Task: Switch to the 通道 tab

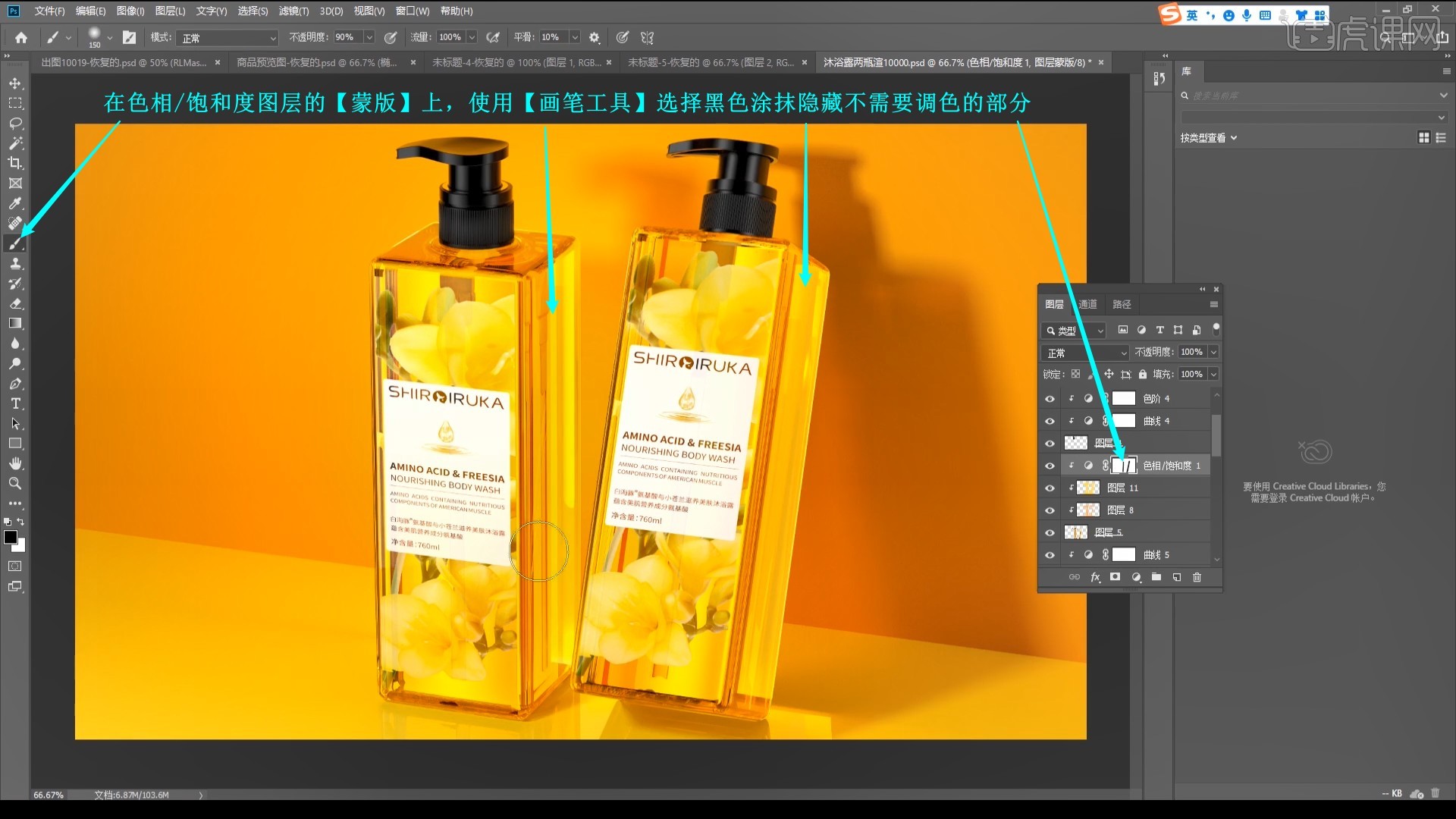Action: [x=1090, y=303]
